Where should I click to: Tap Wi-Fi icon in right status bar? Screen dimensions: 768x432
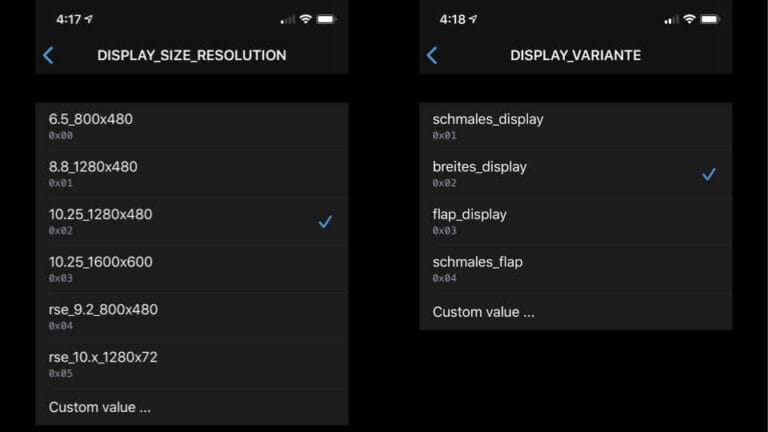click(x=689, y=19)
